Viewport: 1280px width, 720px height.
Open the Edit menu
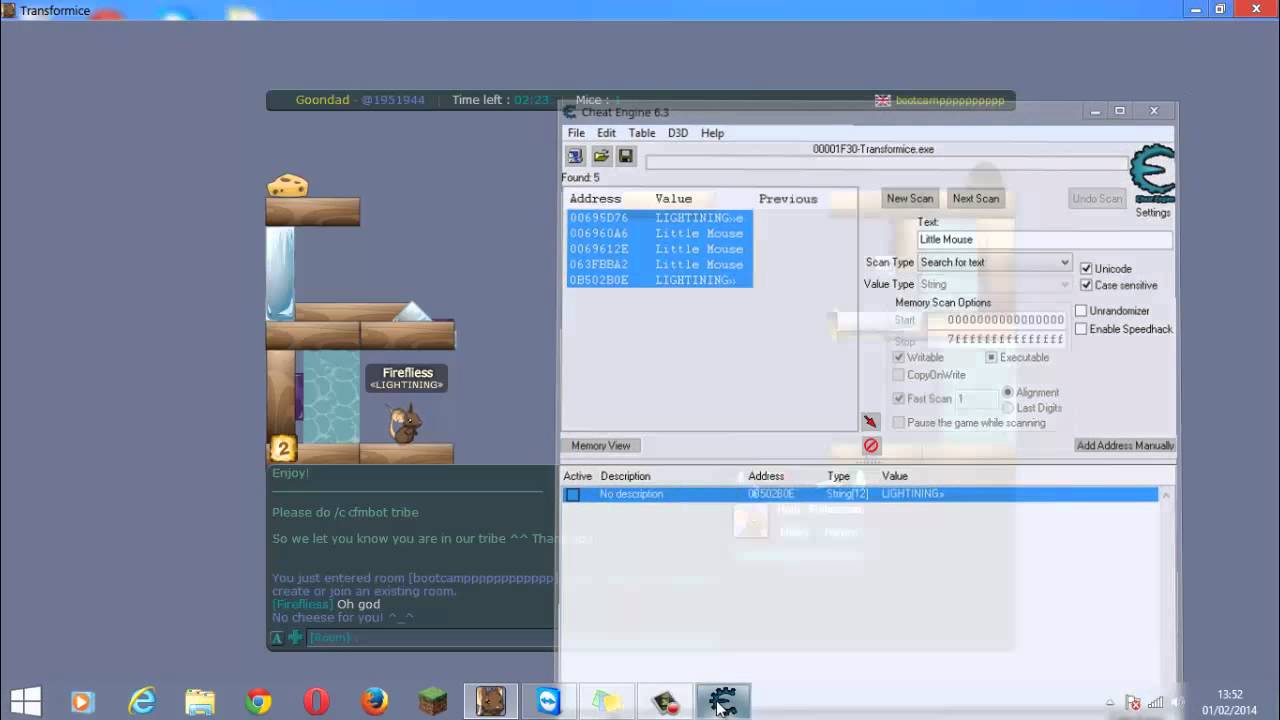click(607, 133)
